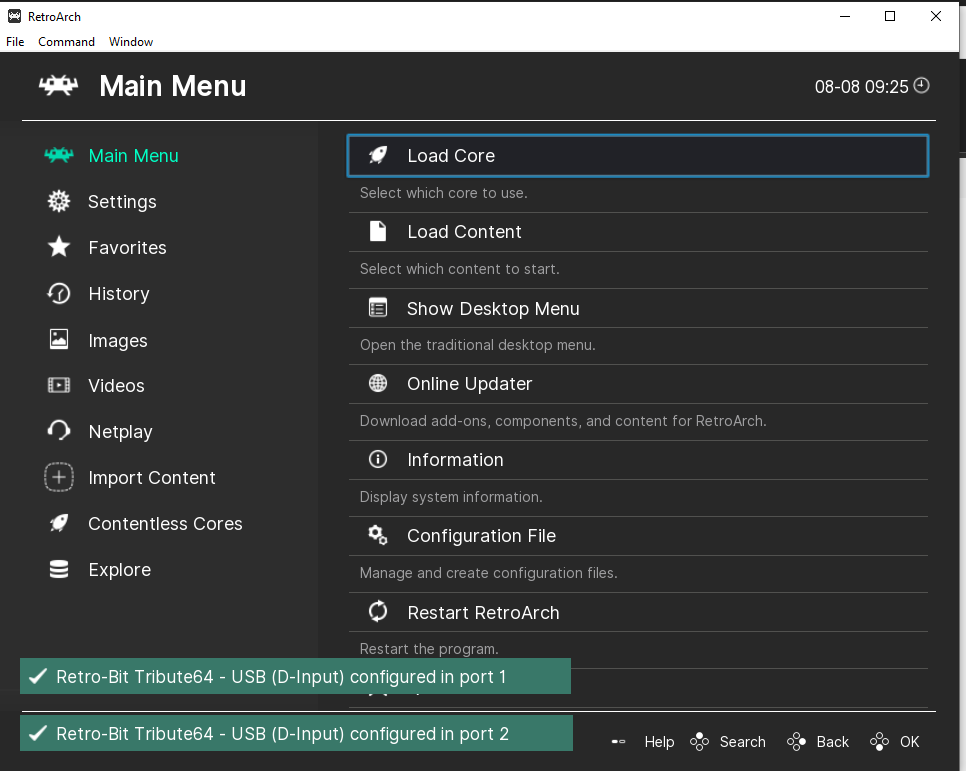Click "Display system information." text
Image resolution: width=966 pixels, height=771 pixels.
[451, 497]
